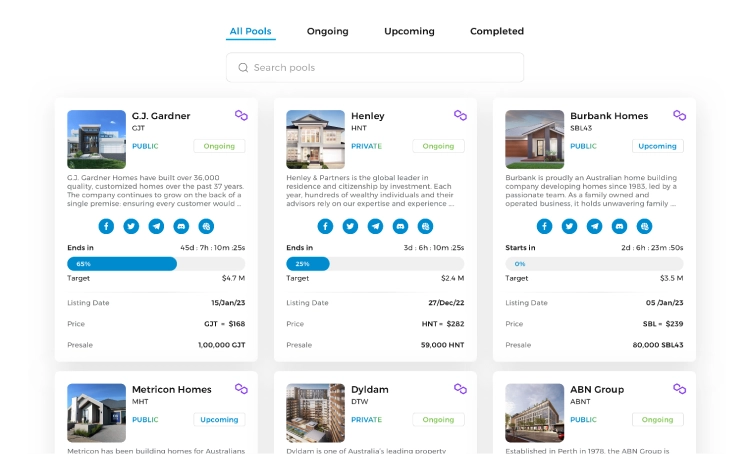Open website globe icon on G.J. Gardner card

[x=206, y=226]
